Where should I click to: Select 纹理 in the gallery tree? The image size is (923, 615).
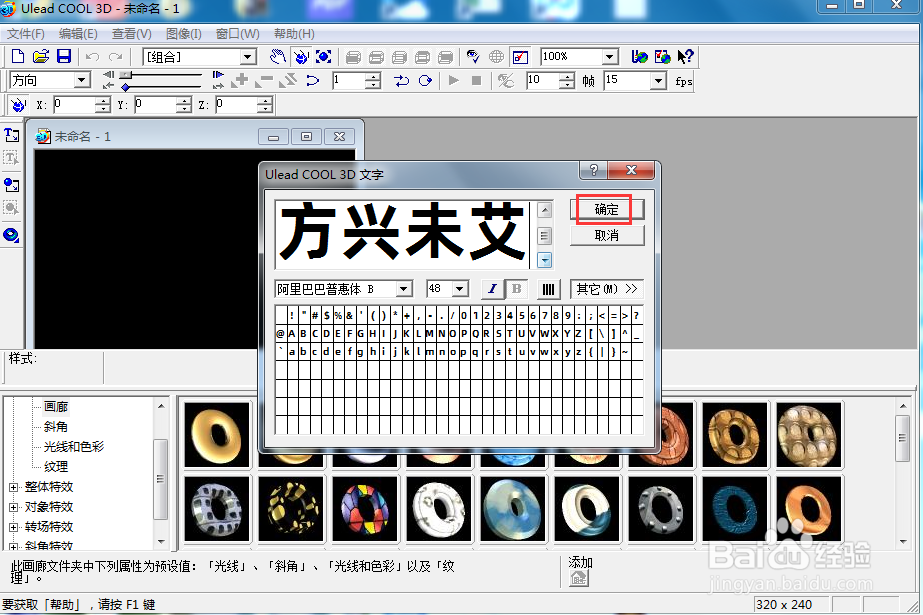click(56, 467)
